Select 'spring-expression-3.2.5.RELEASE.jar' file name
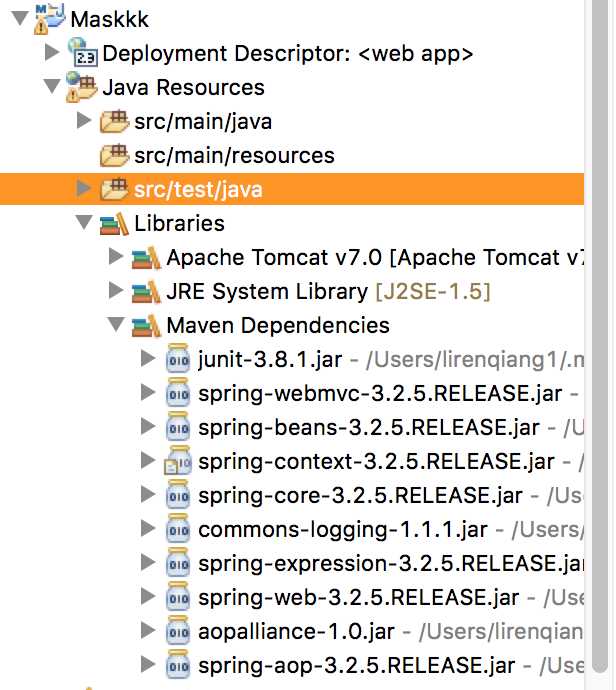 [391, 564]
